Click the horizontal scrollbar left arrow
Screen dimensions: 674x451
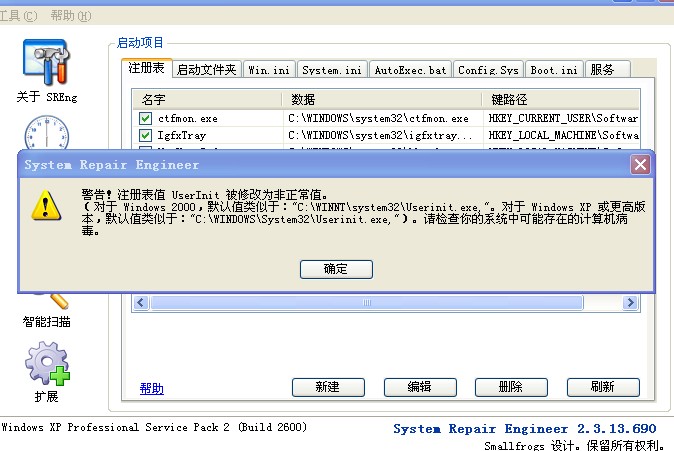click(141, 303)
